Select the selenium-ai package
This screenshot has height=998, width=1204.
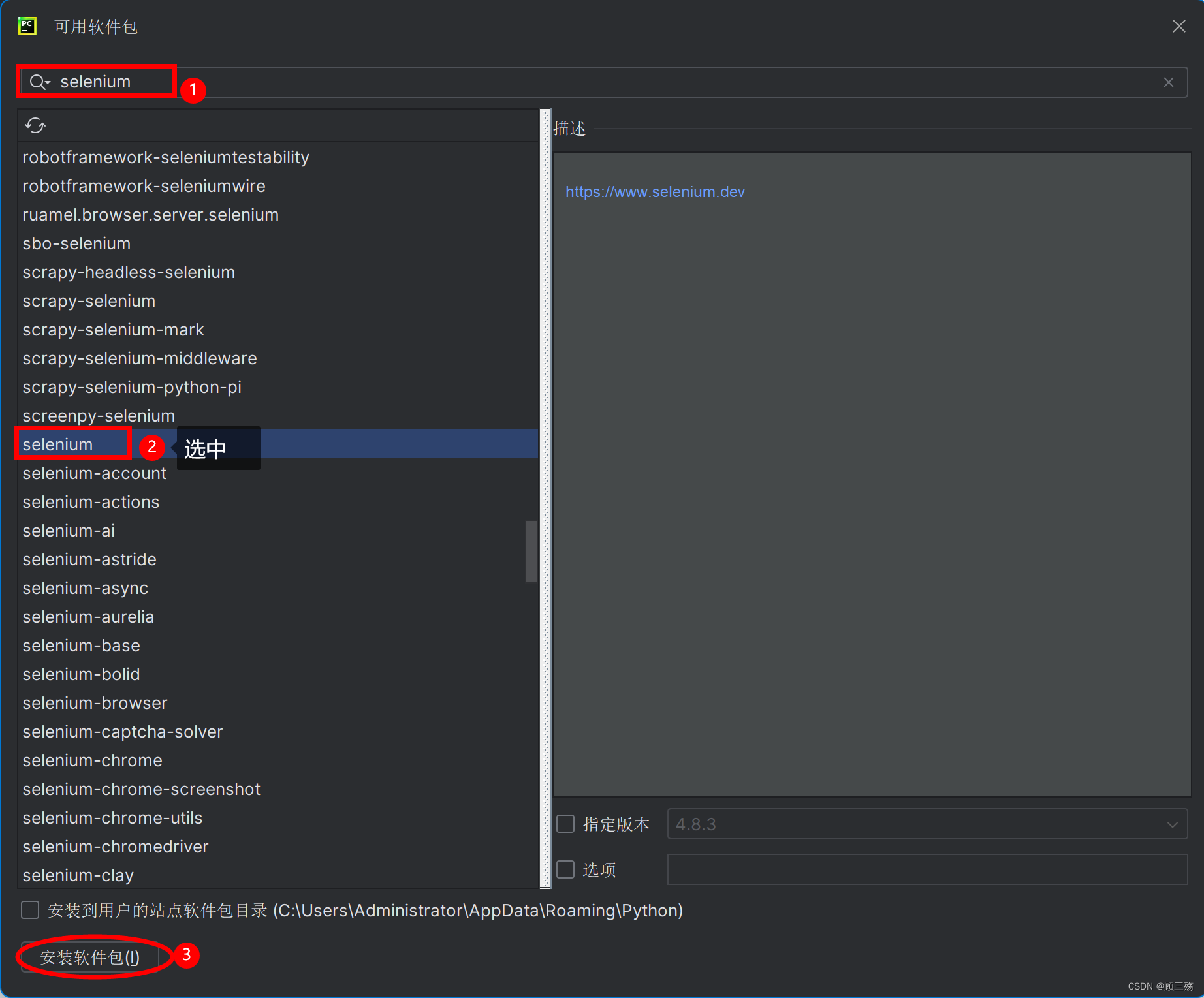click(x=278, y=531)
